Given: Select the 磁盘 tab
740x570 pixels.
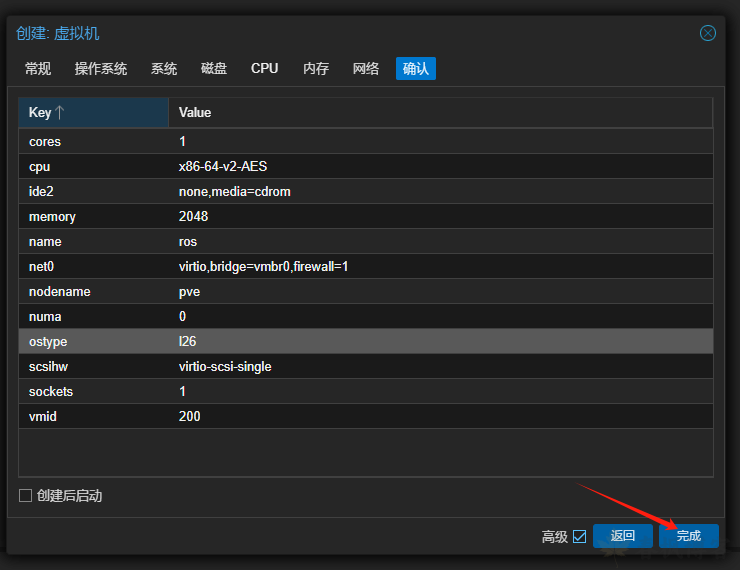Looking at the screenshot, I should coord(214,68).
